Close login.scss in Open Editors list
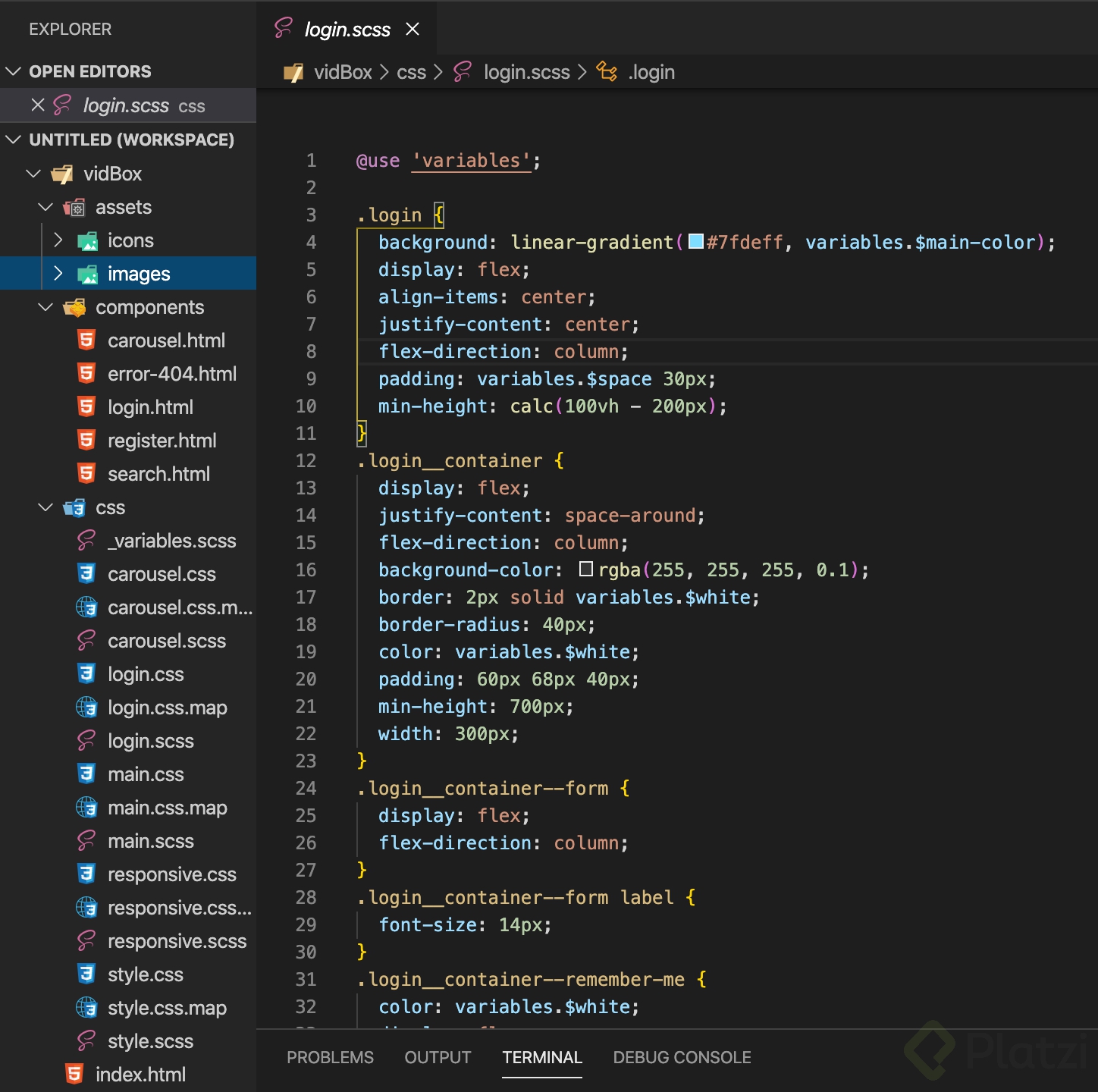1098x1092 pixels. [x=38, y=105]
